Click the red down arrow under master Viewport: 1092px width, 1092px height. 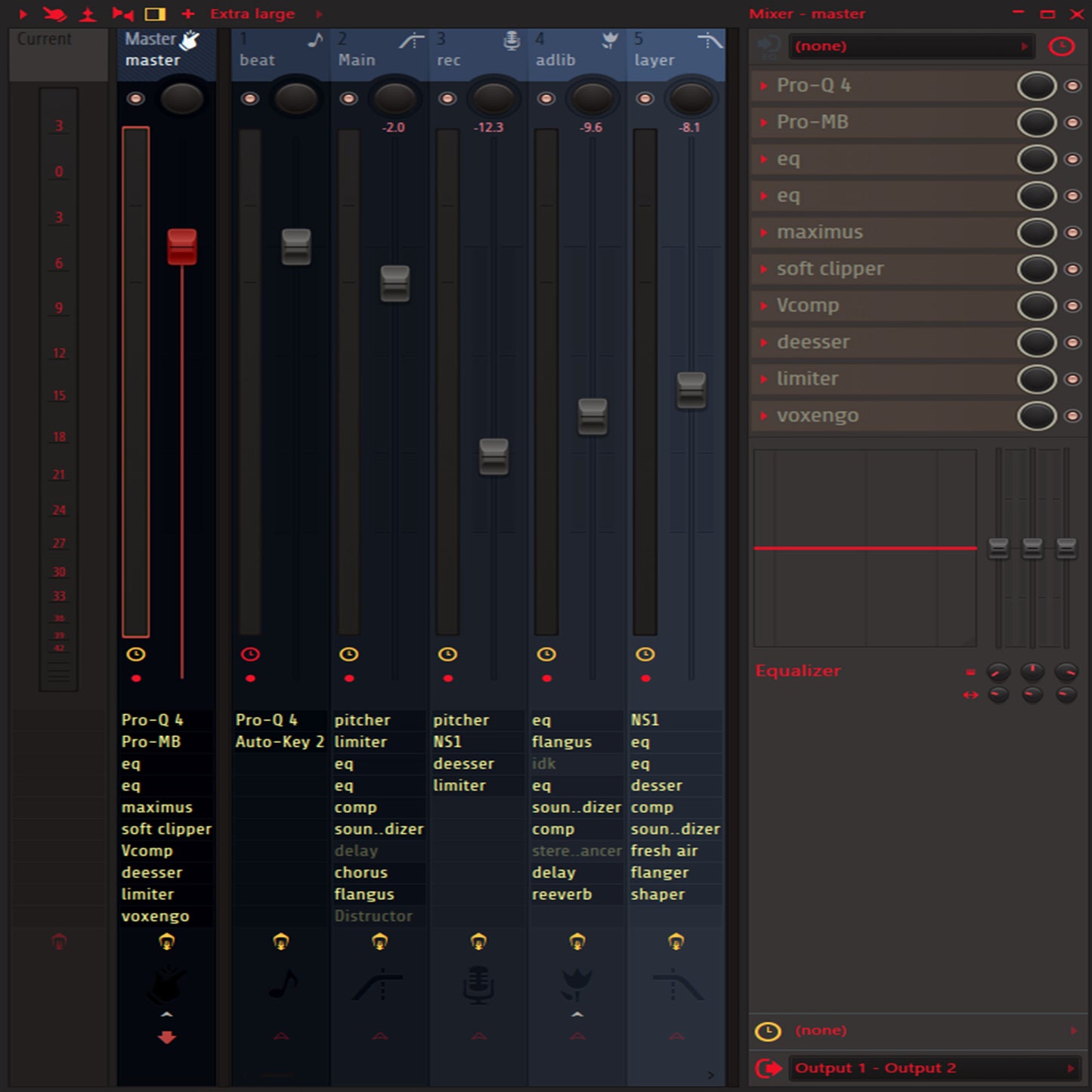(x=167, y=1038)
